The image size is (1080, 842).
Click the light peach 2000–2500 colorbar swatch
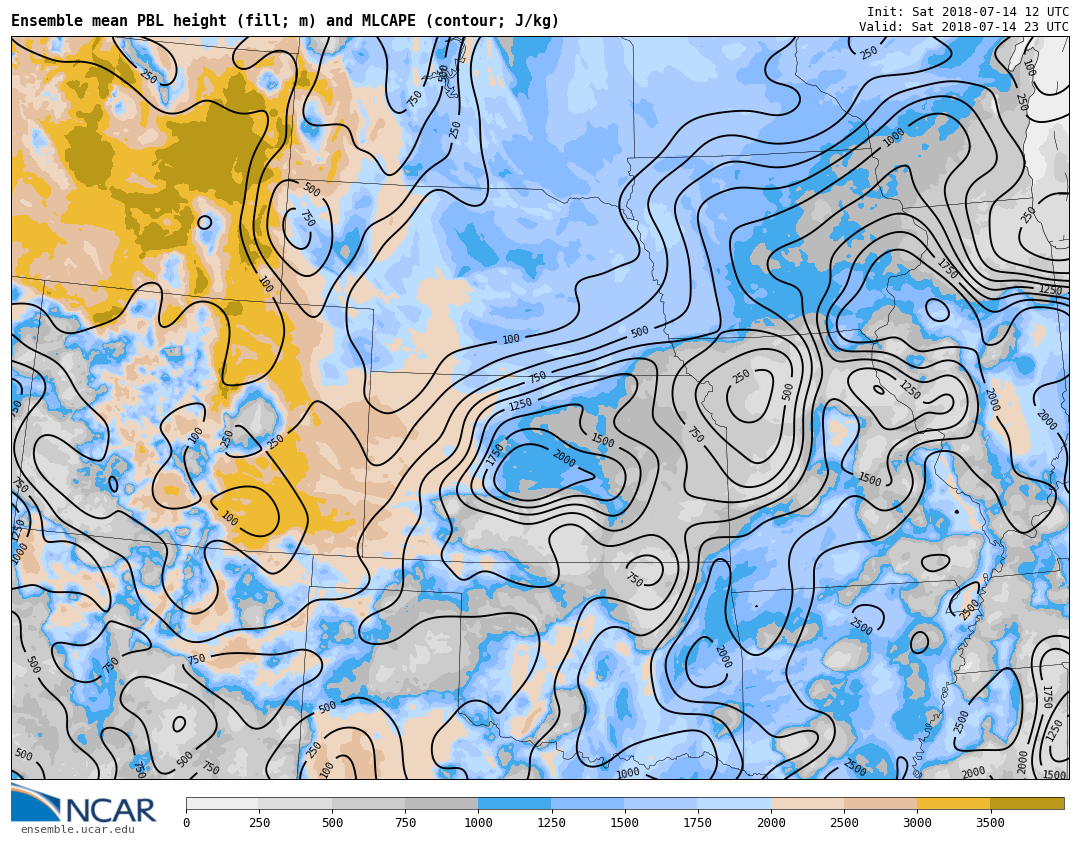point(807,803)
